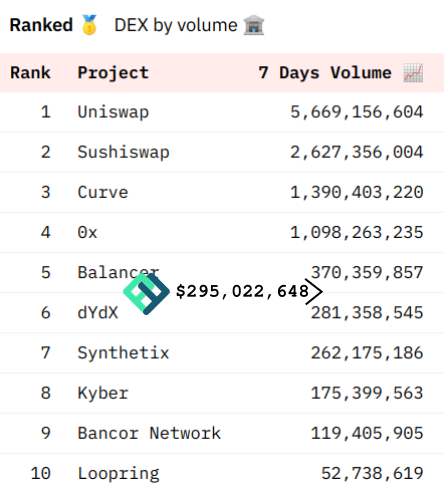
Task: Click Uniswap's volume 5,669,156,604
Action: click(357, 112)
